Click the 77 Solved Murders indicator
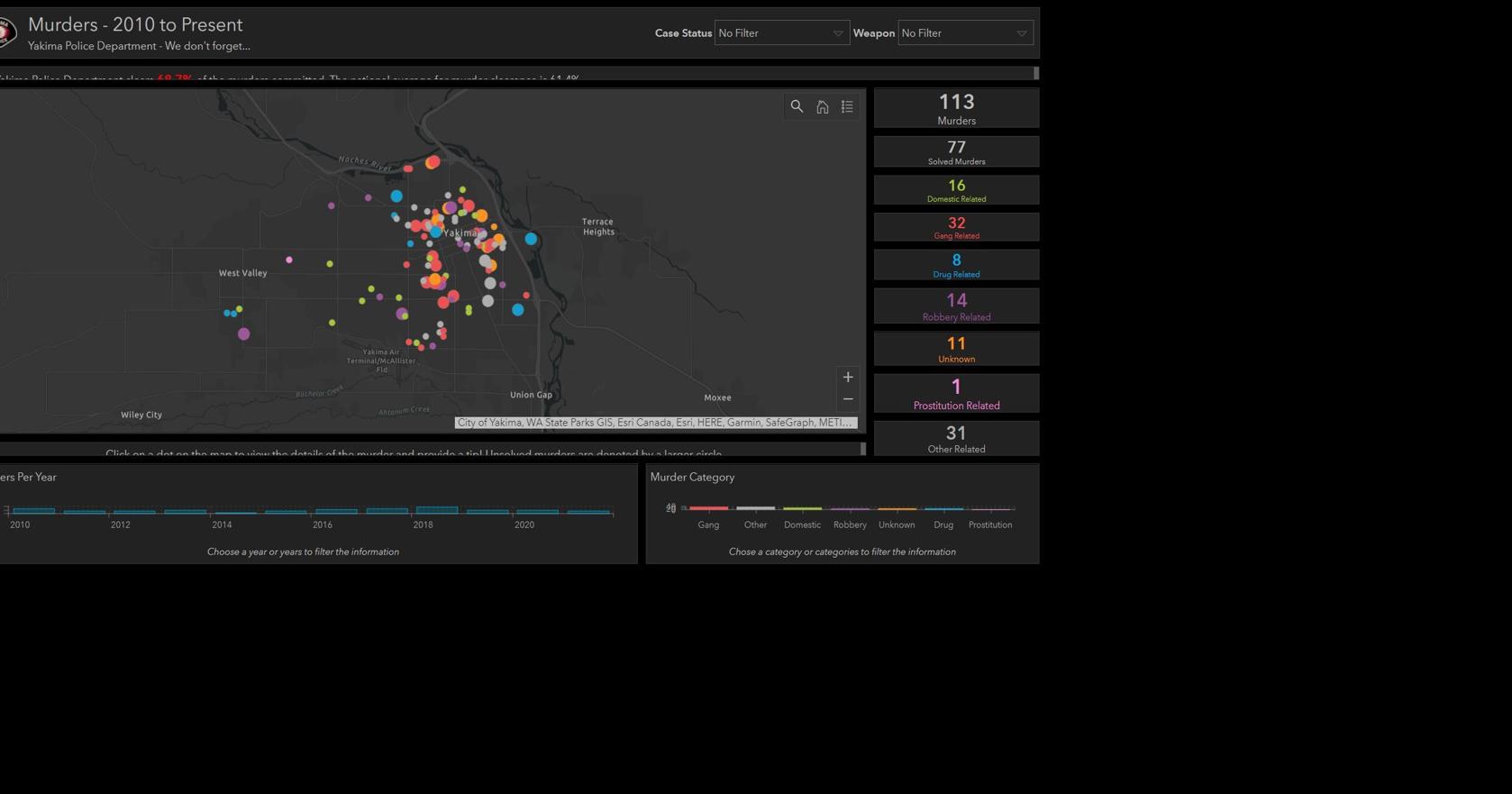The image size is (1512, 794). tap(956, 151)
